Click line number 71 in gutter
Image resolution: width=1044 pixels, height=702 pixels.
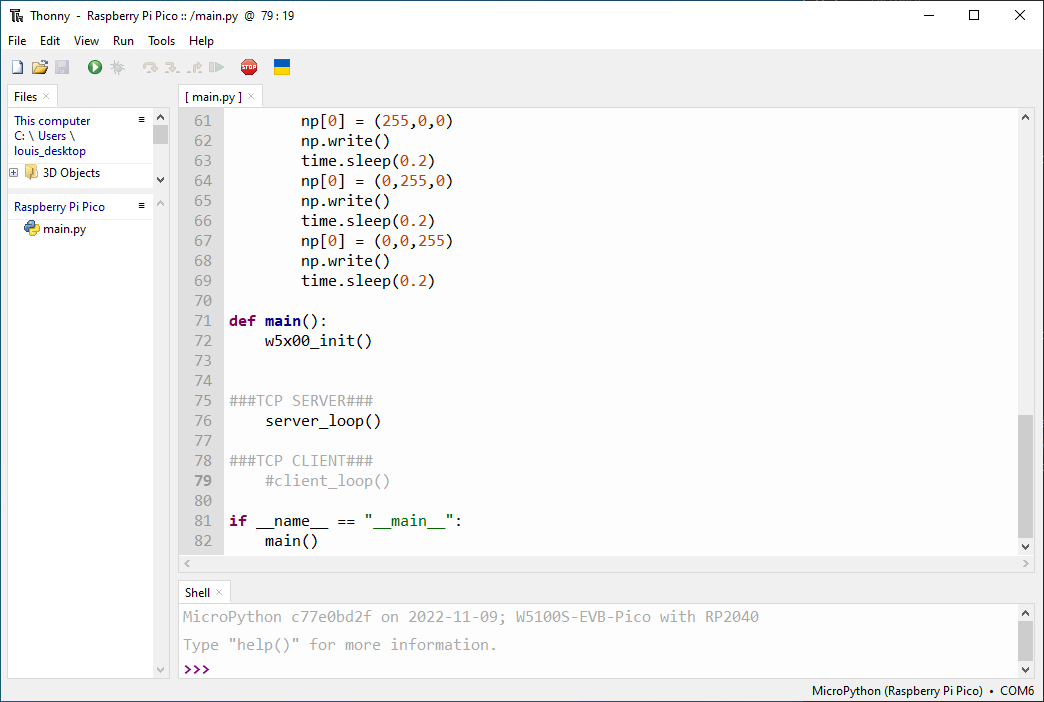click(x=202, y=321)
